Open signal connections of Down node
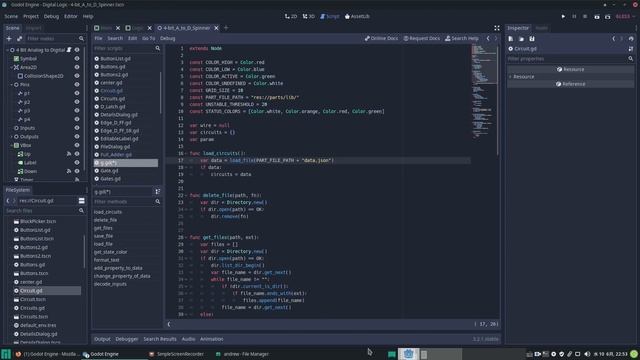The height and width of the screenshot is (360, 640). pyautogui.click(x=69, y=171)
